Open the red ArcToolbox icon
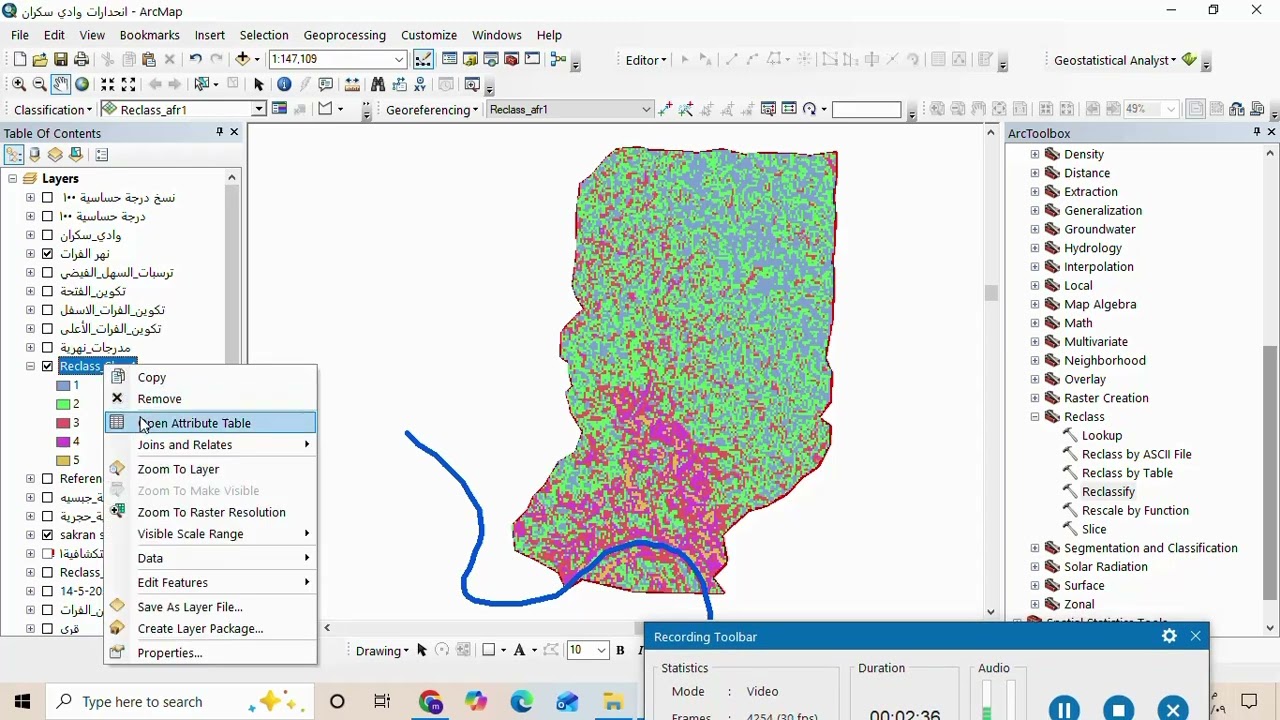This screenshot has height=720, width=1280. (x=511, y=59)
